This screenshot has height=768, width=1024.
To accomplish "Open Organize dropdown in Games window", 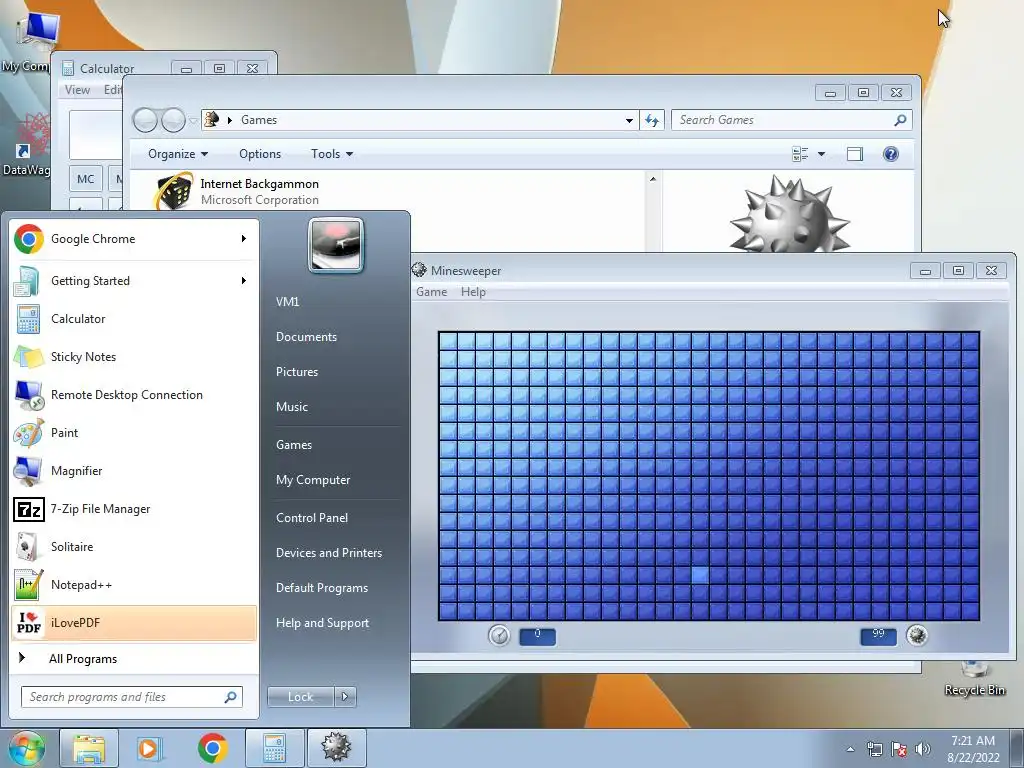I will pos(178,154).
